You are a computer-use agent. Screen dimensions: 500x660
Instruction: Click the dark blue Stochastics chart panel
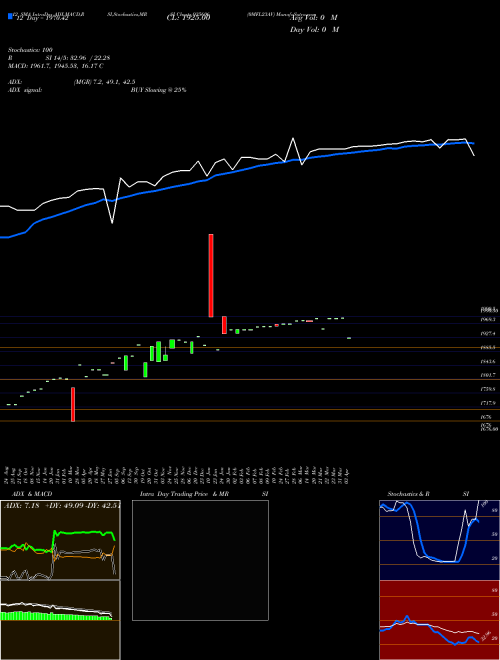(439, 540)
